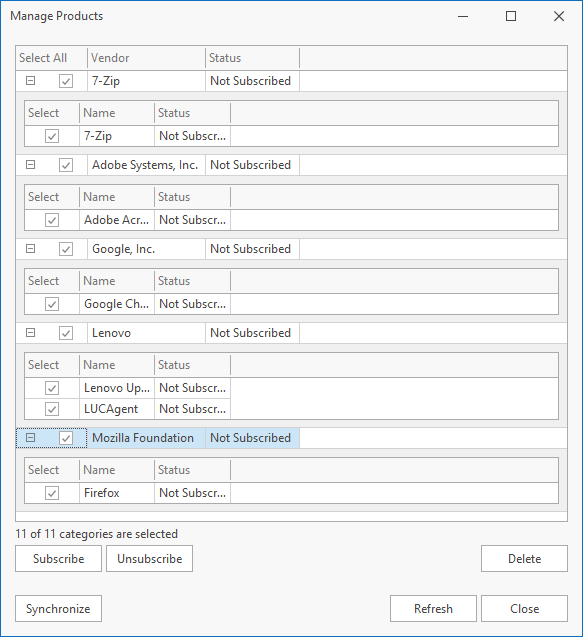Click the Name column header above Firefox
The width and height of the screenshot is (583, 637).
(117, 470)
